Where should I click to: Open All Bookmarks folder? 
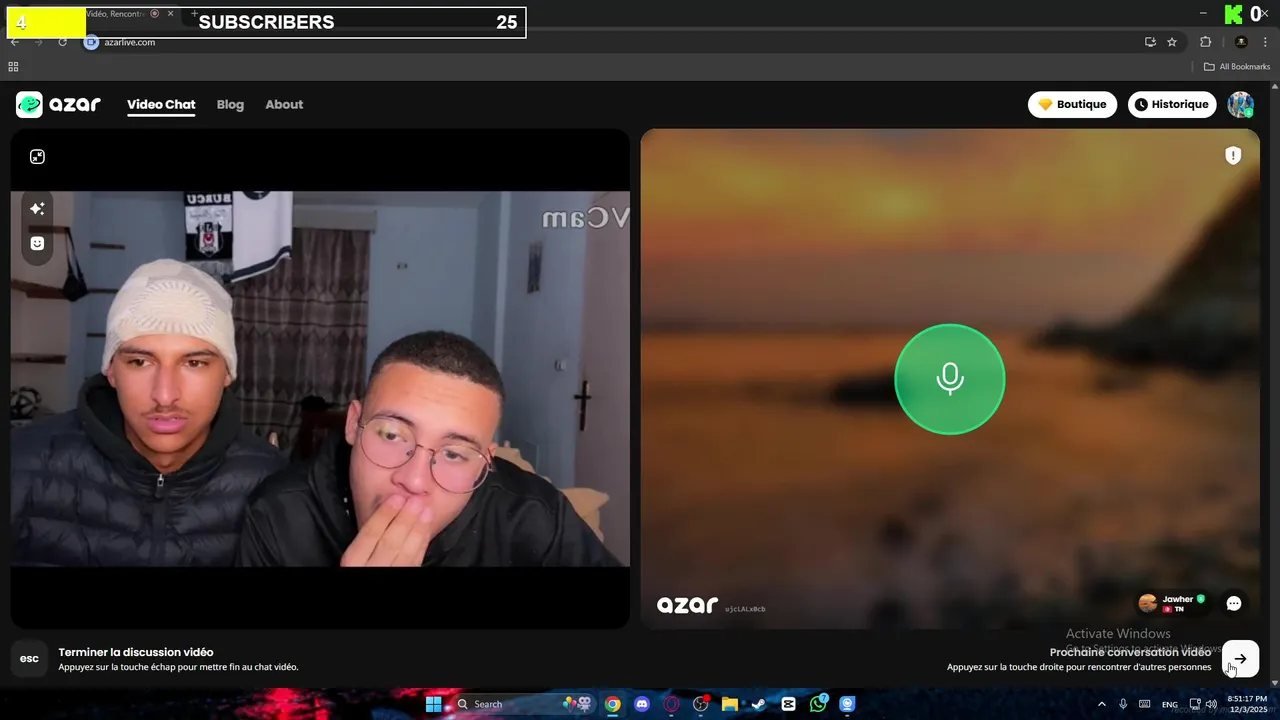1237,67
